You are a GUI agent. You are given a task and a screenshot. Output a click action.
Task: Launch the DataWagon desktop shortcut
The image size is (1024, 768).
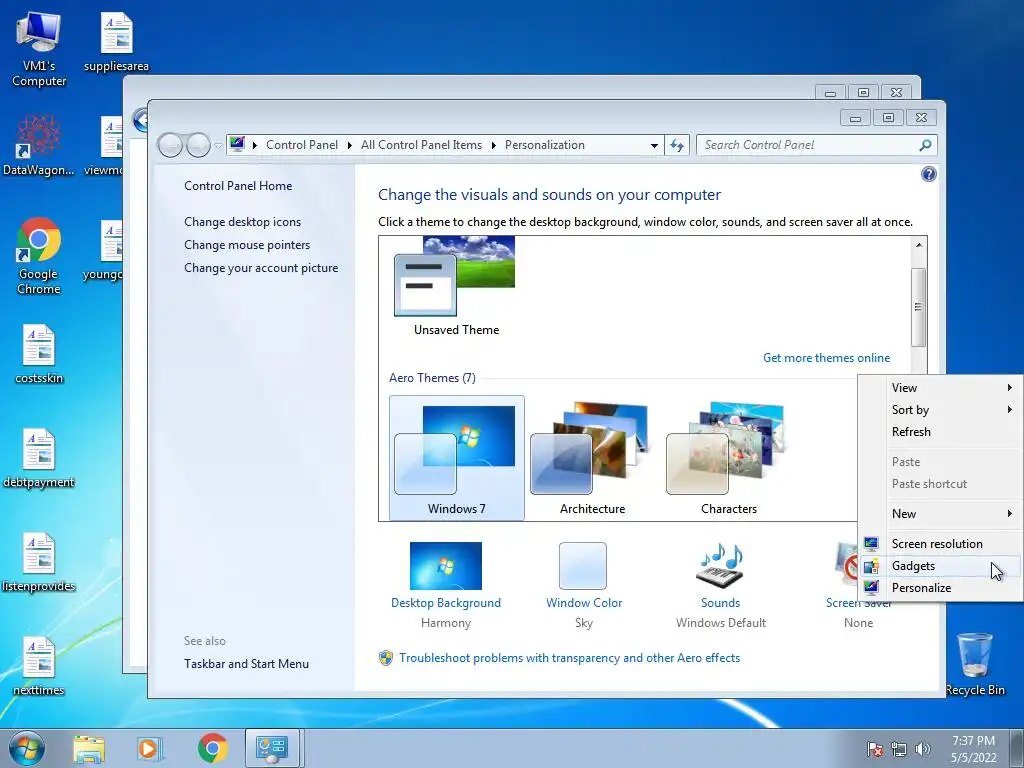(39, 145)
